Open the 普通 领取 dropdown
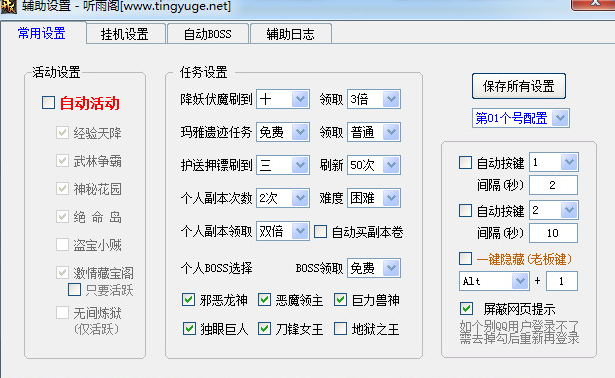The image size is (615, 378). coord(374,132)
